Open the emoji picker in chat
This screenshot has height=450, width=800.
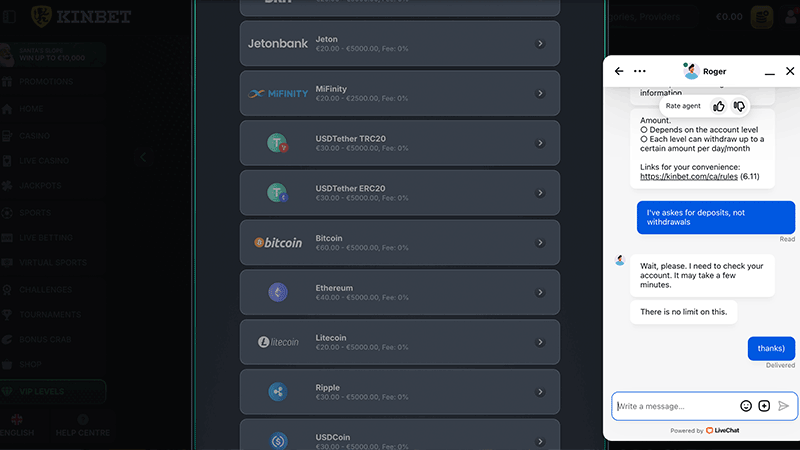tap(746, 406)
